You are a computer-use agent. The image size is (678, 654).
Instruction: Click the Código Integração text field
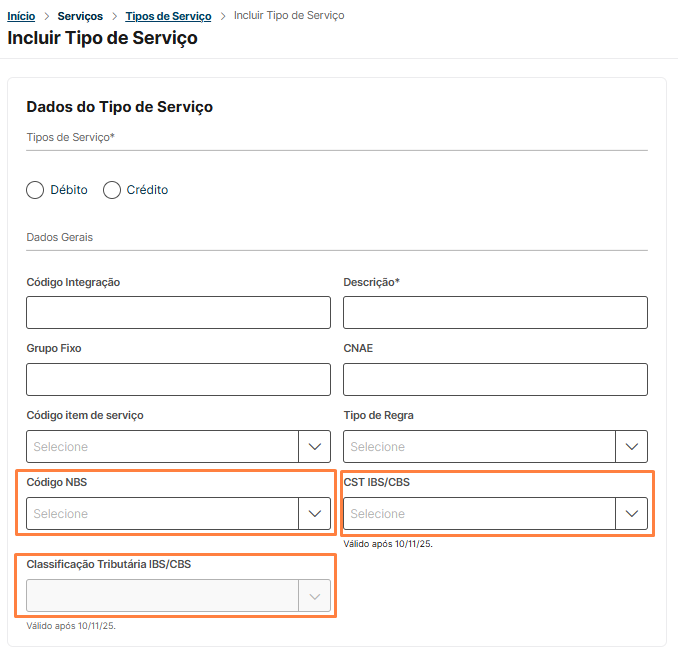pyautogui.click(x=178, y=313)
